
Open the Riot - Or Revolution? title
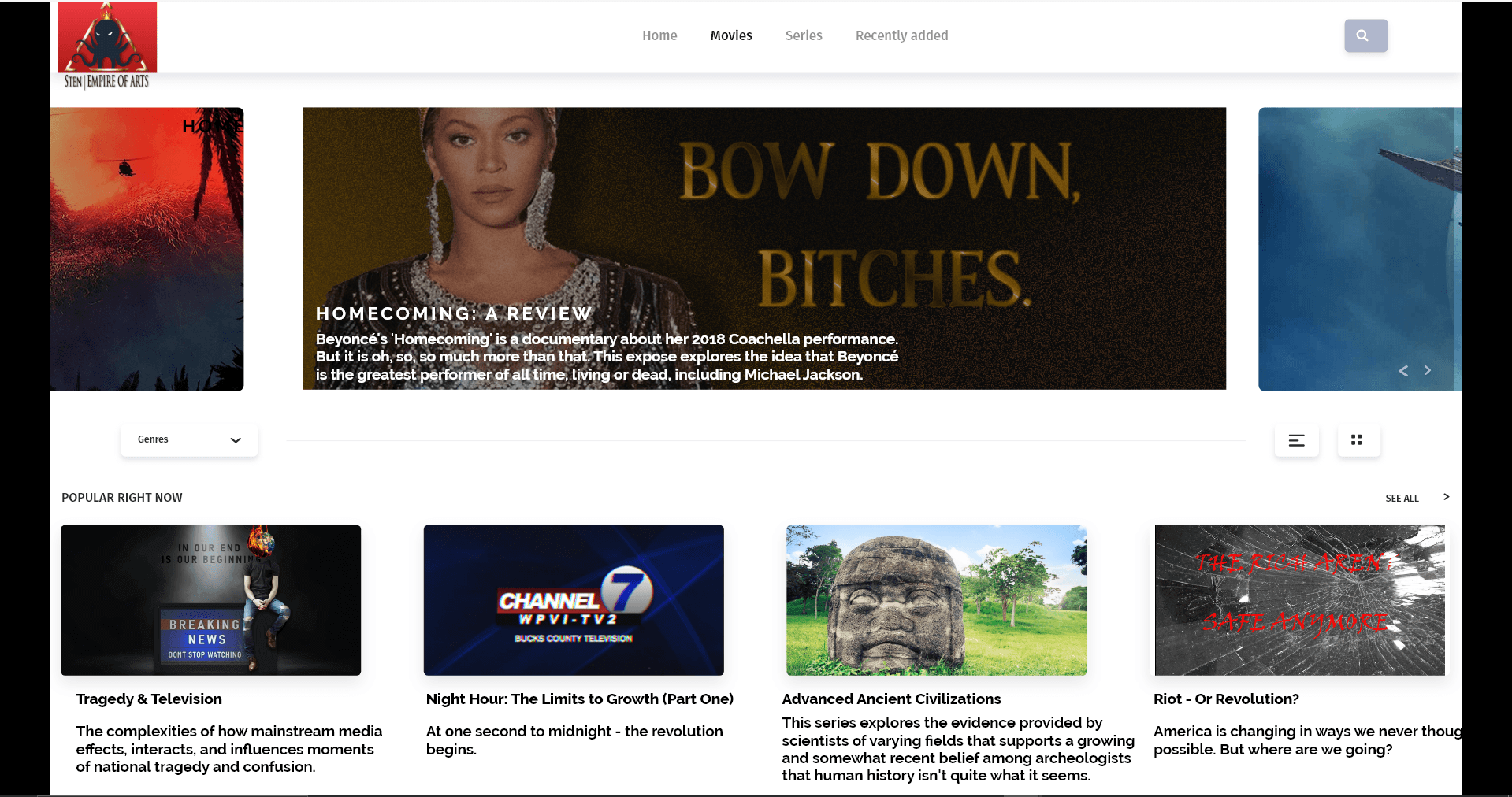click(1226, 699)
